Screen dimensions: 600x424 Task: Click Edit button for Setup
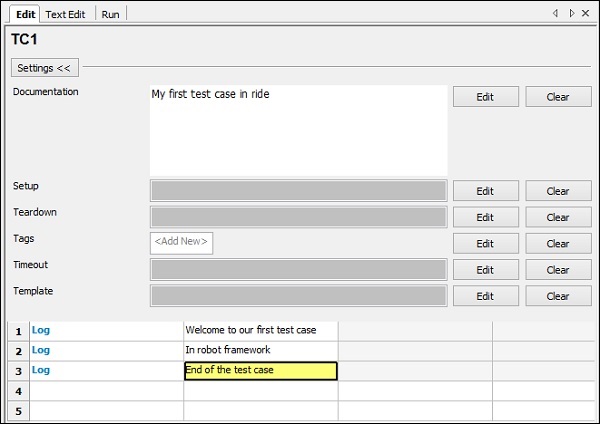point(485,191)
